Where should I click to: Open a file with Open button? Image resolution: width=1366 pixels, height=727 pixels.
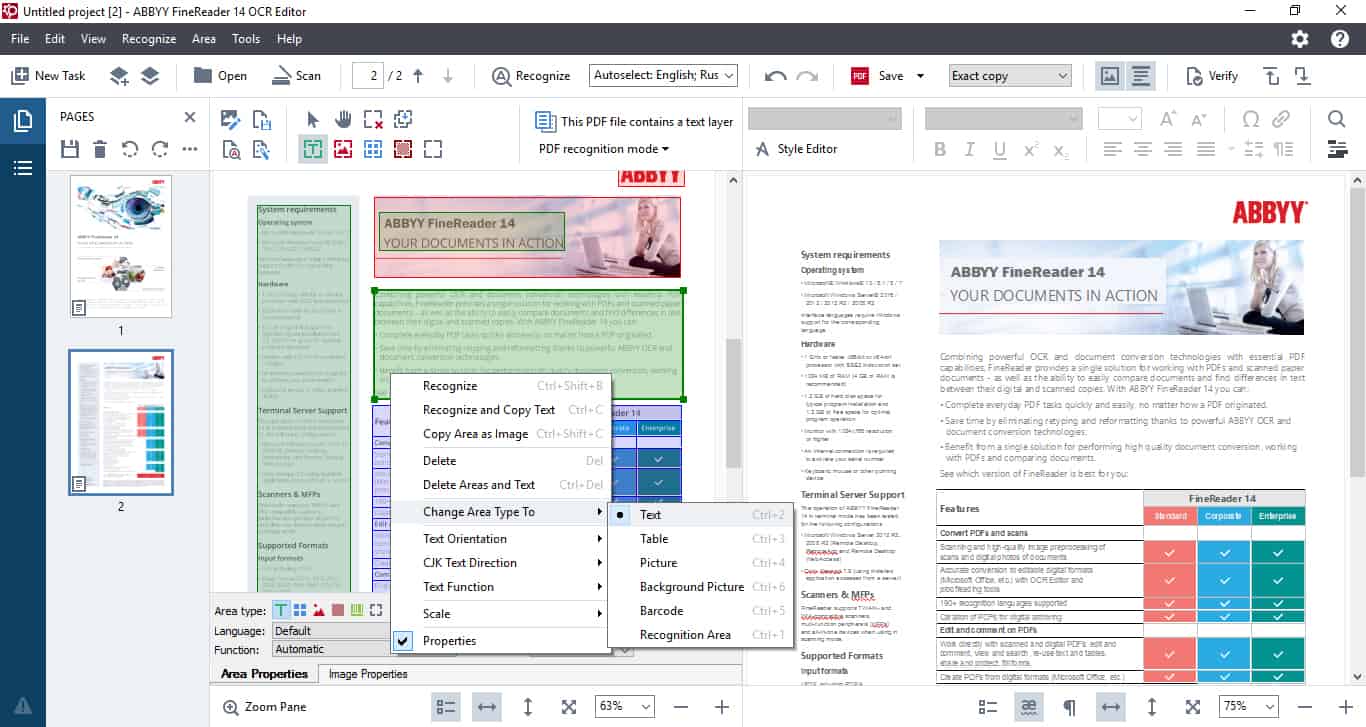point(220,75)
